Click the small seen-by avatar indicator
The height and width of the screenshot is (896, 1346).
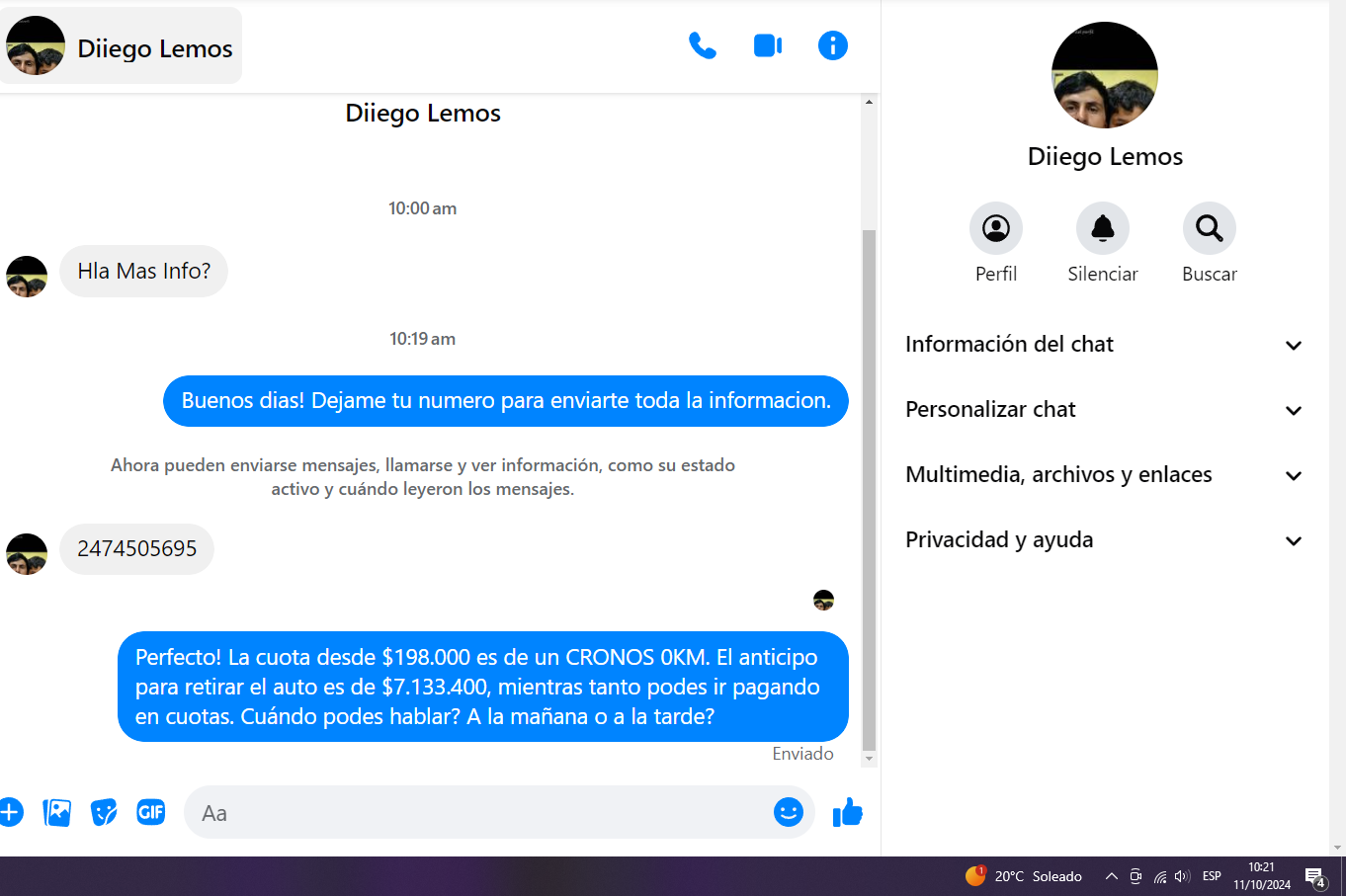[x=823, y=600]
